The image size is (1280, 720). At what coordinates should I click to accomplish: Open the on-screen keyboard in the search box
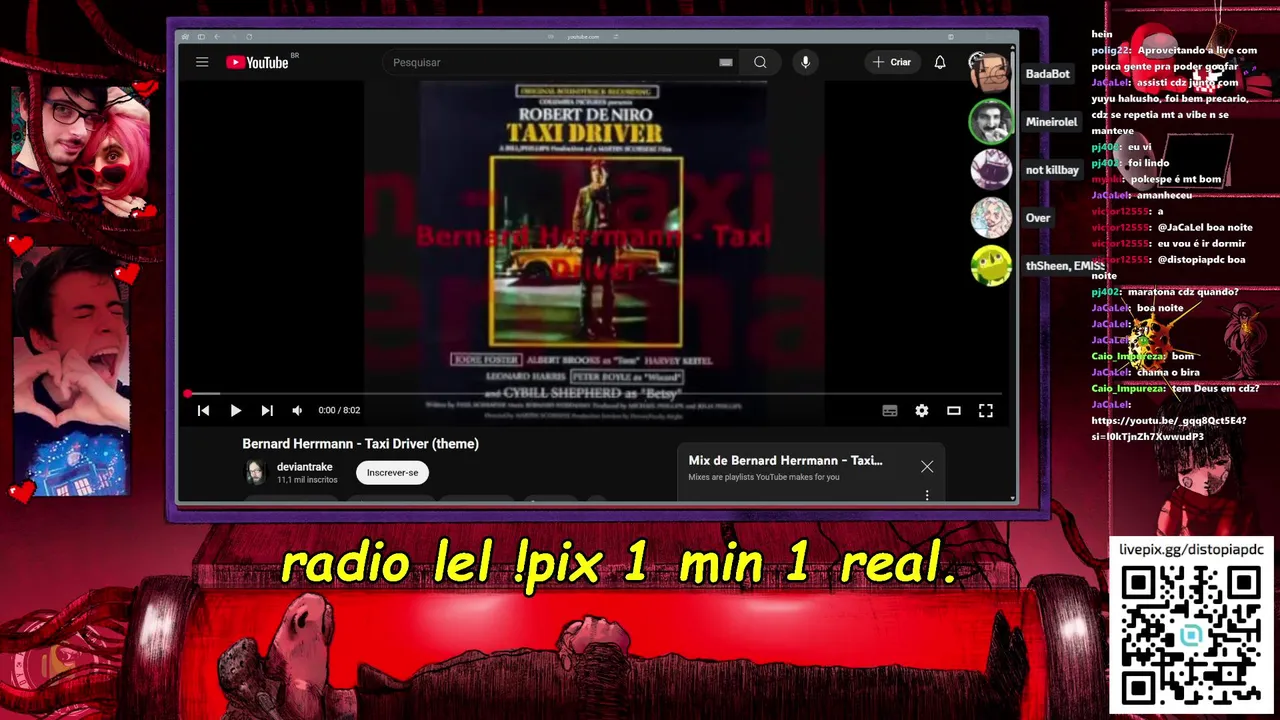click(x=726, y=62)
